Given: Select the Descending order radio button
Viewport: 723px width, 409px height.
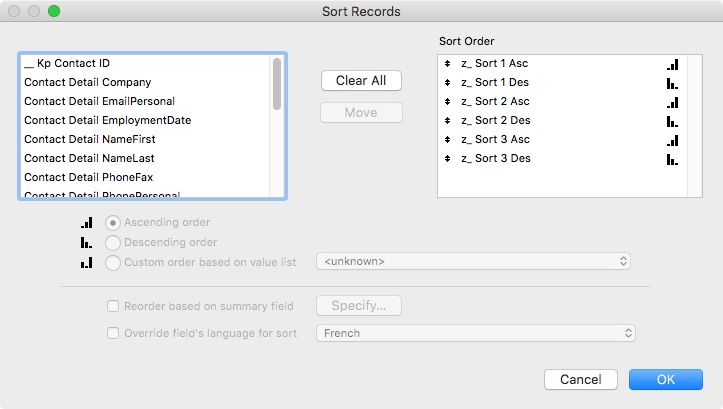Looking at the screenshot, I should point(113,242).
